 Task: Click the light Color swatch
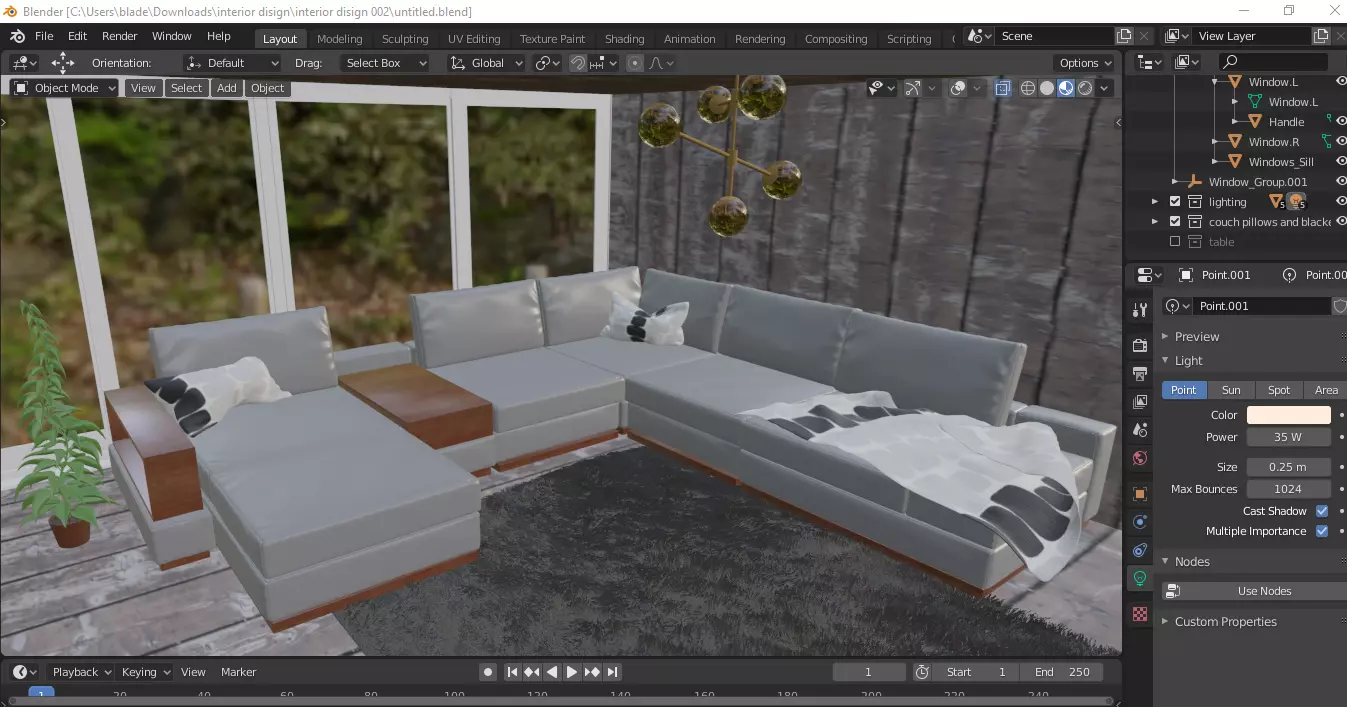(1288, 415)
